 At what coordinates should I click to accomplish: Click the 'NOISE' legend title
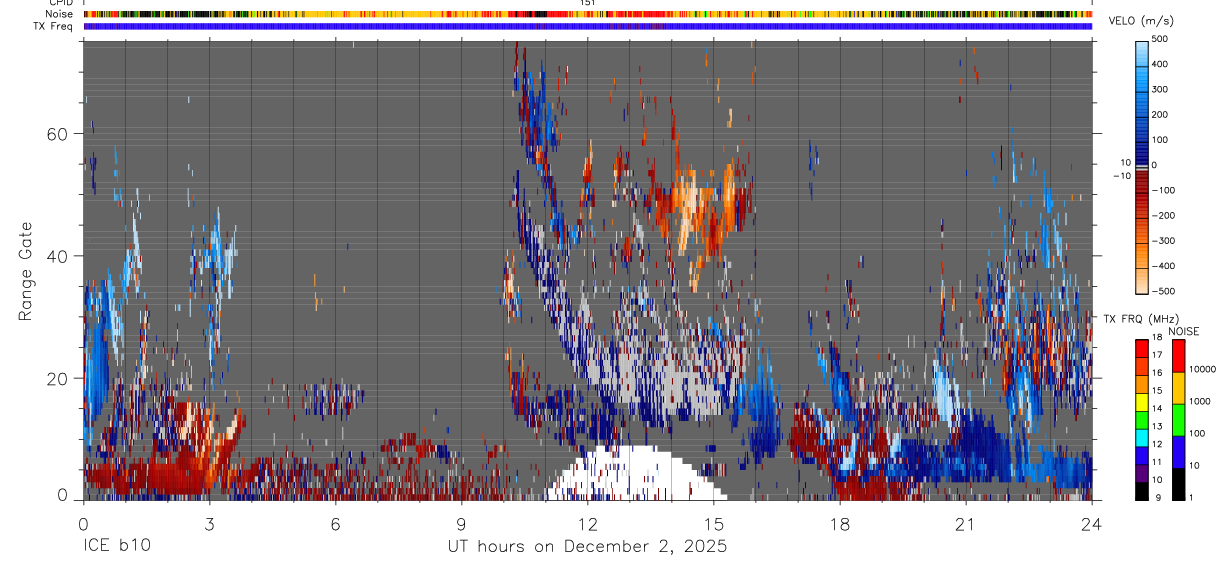click(1183, 332)
